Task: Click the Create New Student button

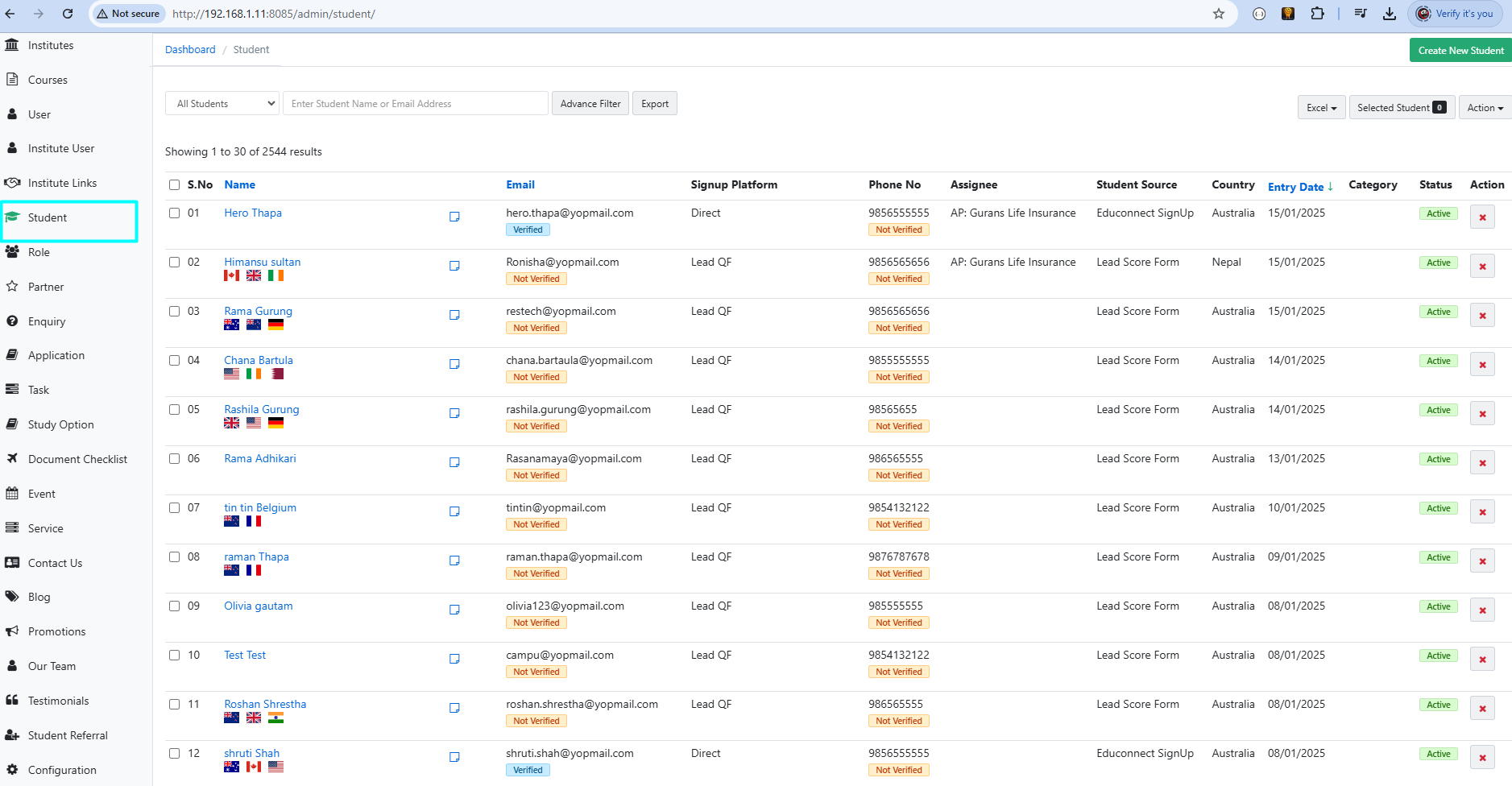Action: 1460,50
